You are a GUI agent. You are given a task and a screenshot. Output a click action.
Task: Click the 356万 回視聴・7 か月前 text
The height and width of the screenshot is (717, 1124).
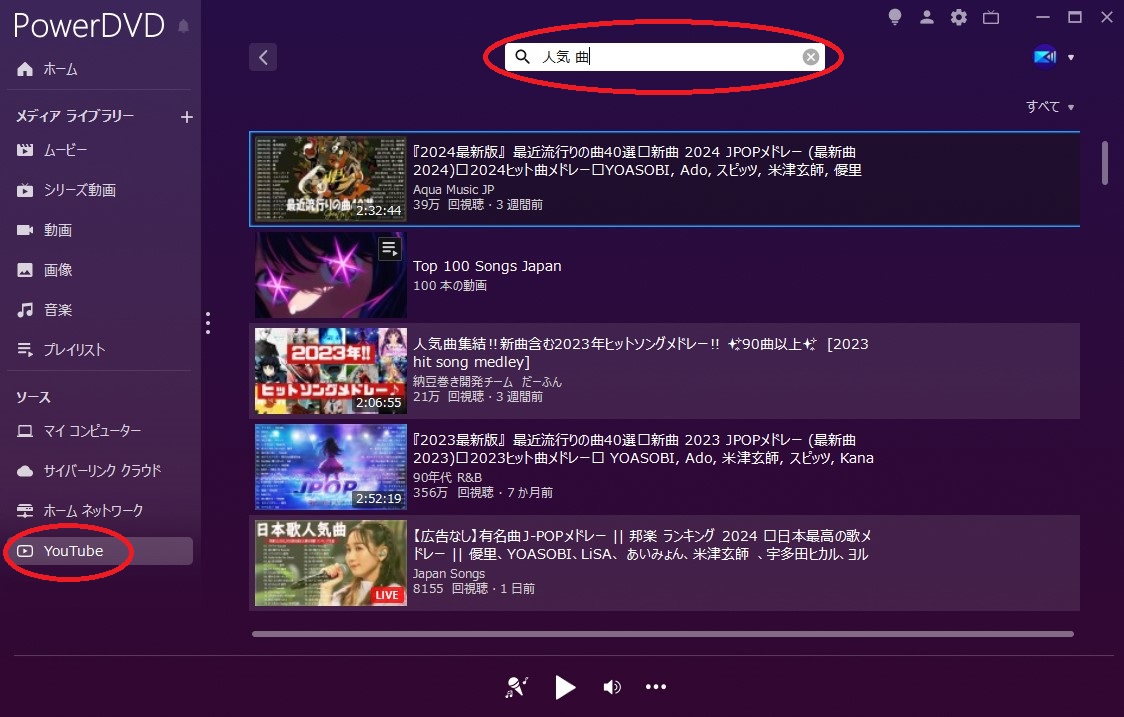click(x=482, y=493)
